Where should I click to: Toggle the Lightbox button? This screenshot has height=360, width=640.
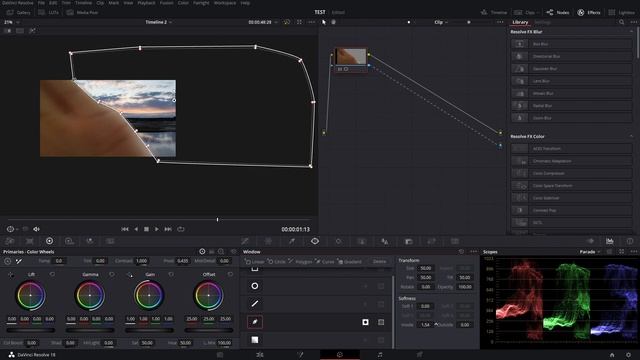pos(621,13)
